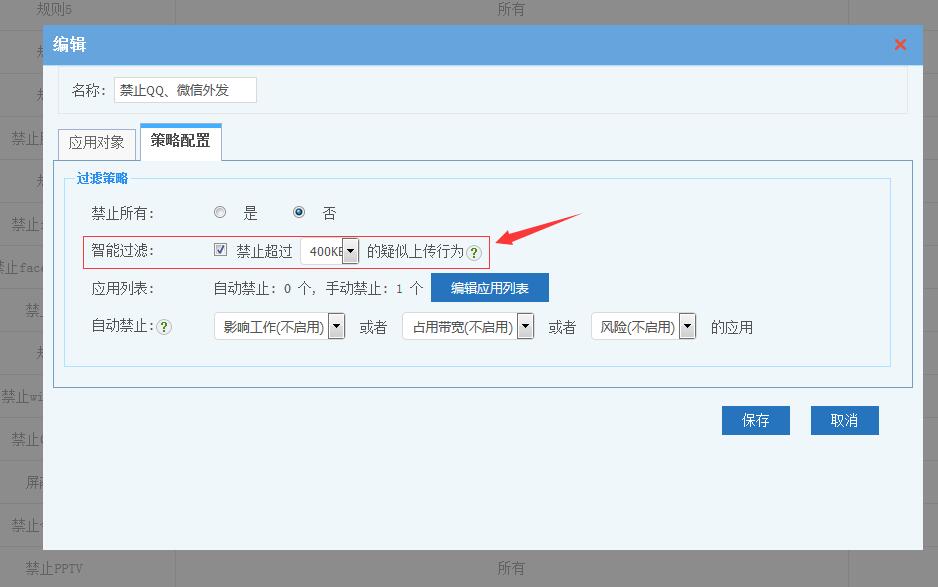
Task: Focus the 名称 text input field
Action: click(185, 90)
